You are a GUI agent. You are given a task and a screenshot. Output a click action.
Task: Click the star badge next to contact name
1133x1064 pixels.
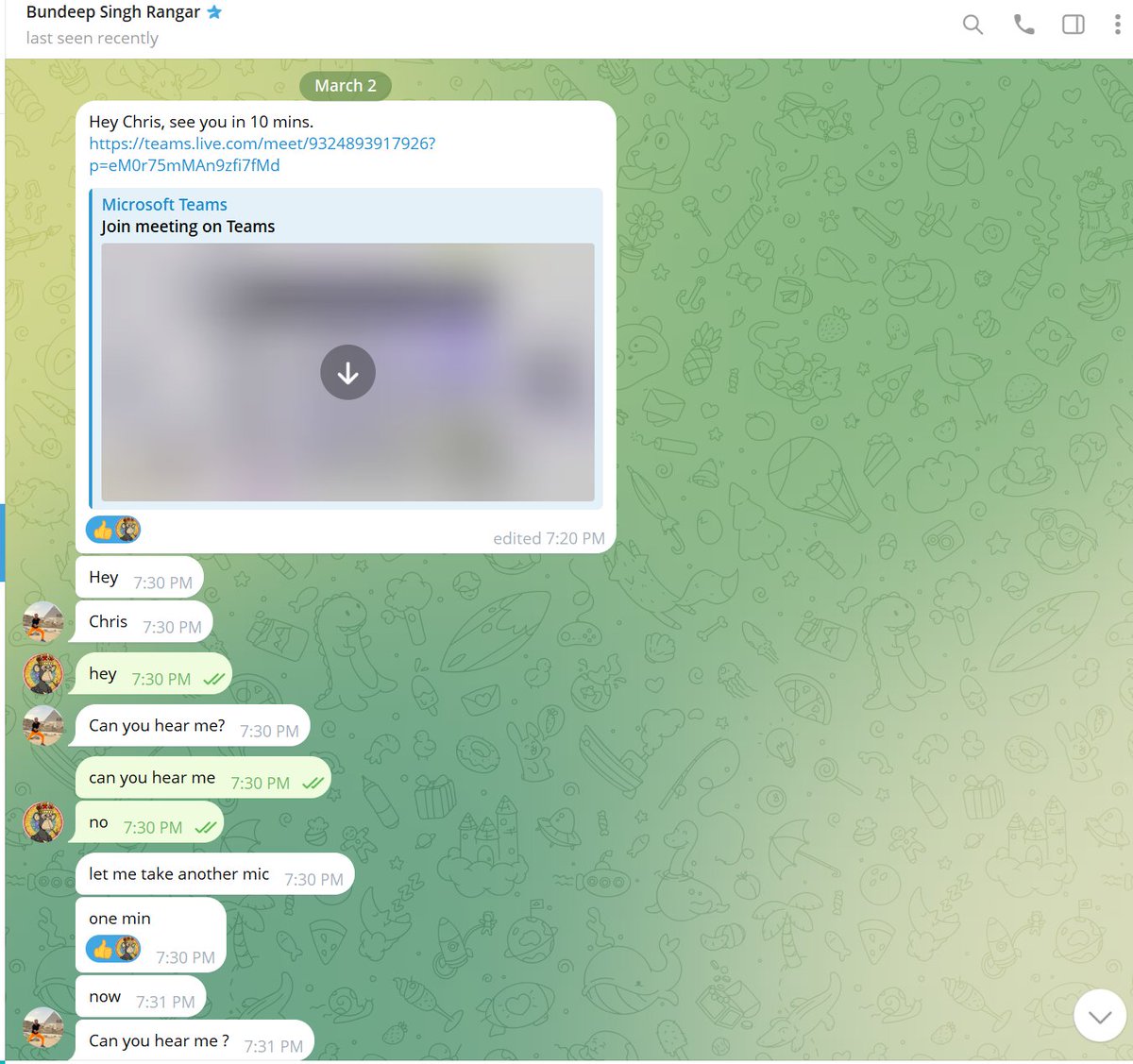pyautogui.click(x=214, y=12)
